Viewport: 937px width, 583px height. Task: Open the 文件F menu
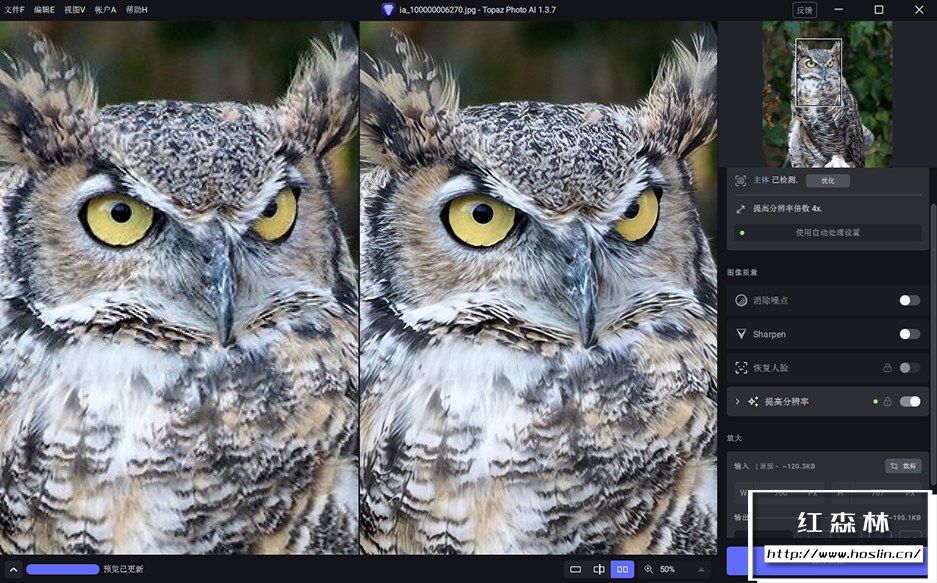[x=14, y=10]
